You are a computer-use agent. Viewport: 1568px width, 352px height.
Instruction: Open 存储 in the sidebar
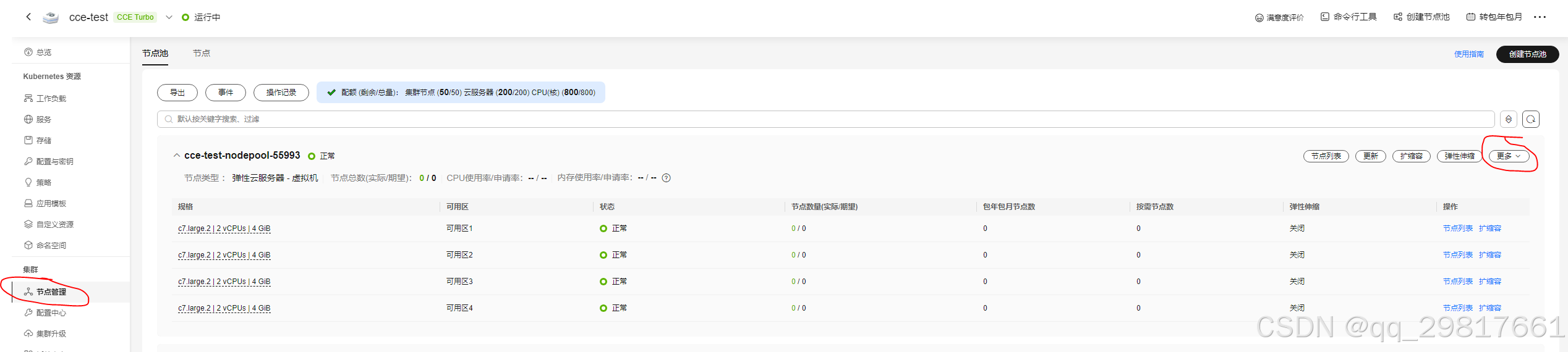point(38,141)
